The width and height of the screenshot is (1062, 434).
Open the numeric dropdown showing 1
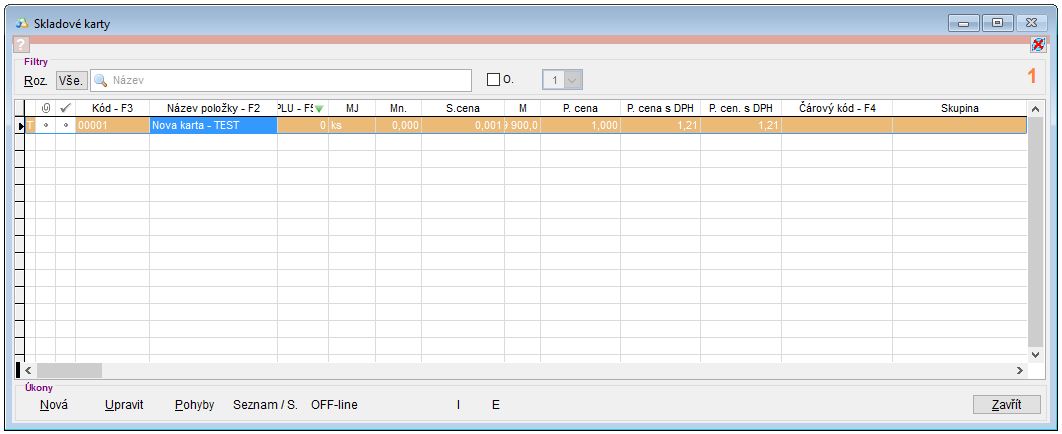pos(573,80)
